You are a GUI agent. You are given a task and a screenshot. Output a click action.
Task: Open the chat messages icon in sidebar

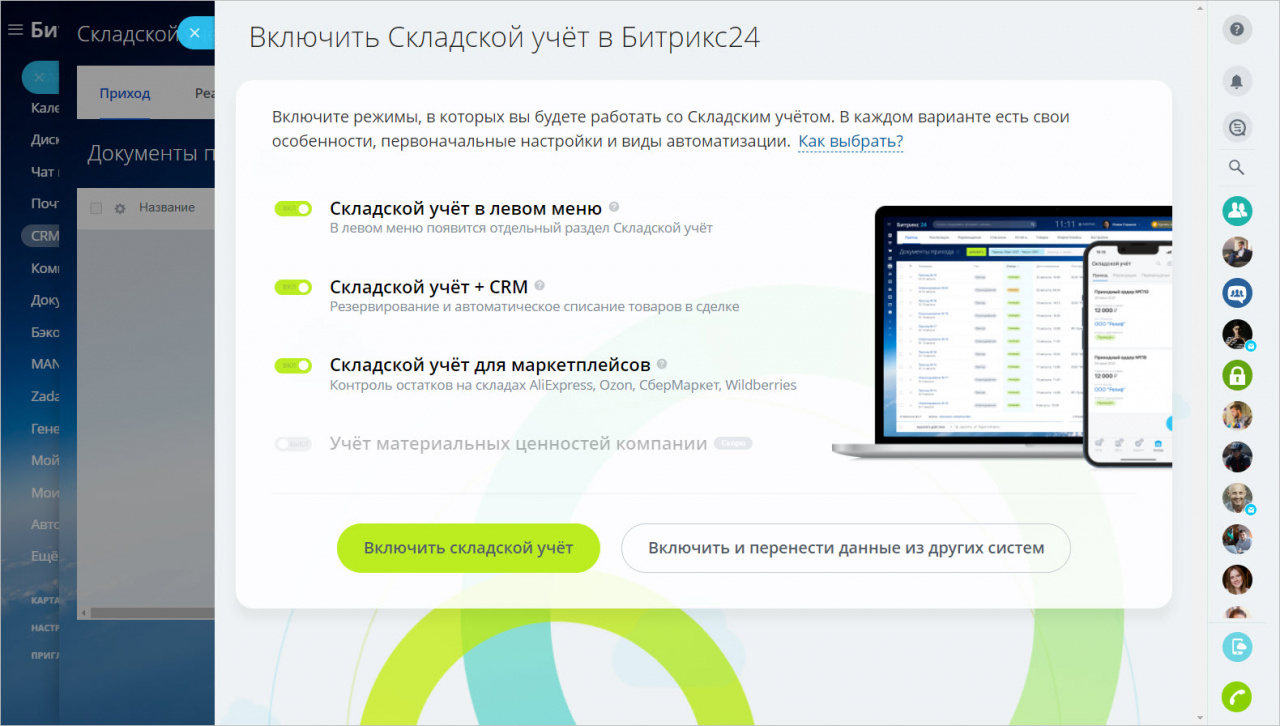tap(1237, 127)
